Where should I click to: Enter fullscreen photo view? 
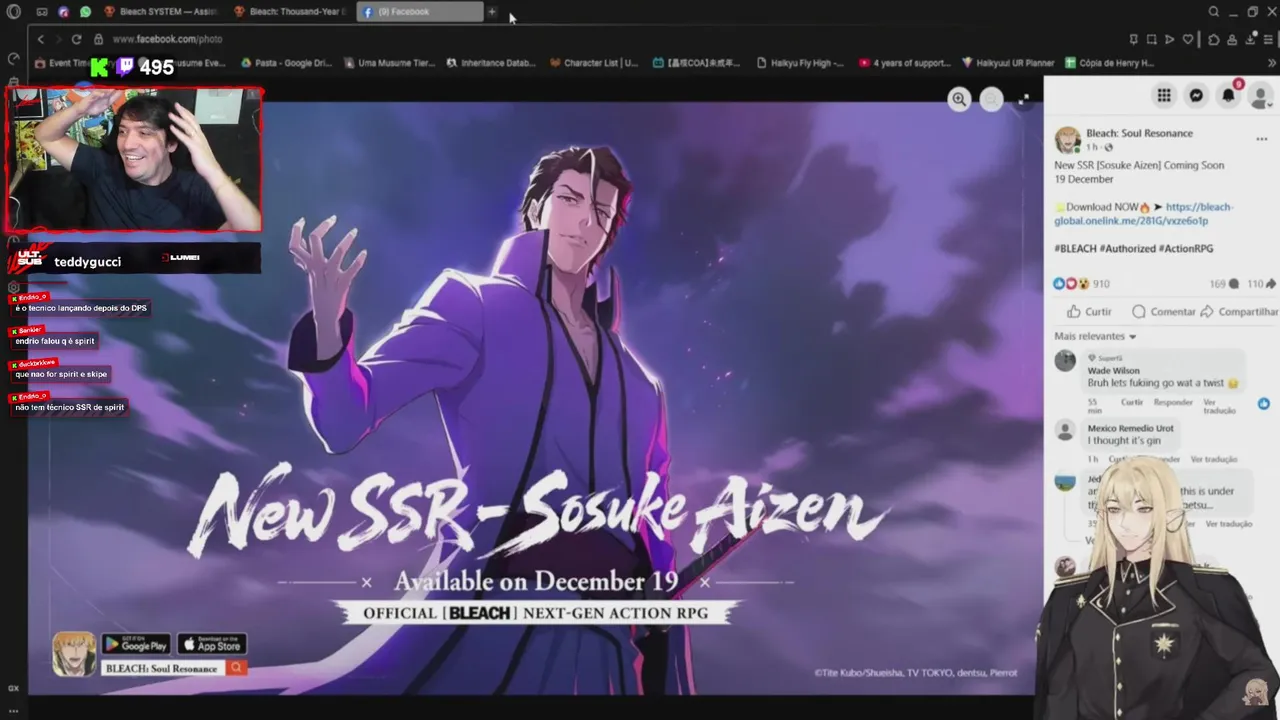coord(1023,99)
